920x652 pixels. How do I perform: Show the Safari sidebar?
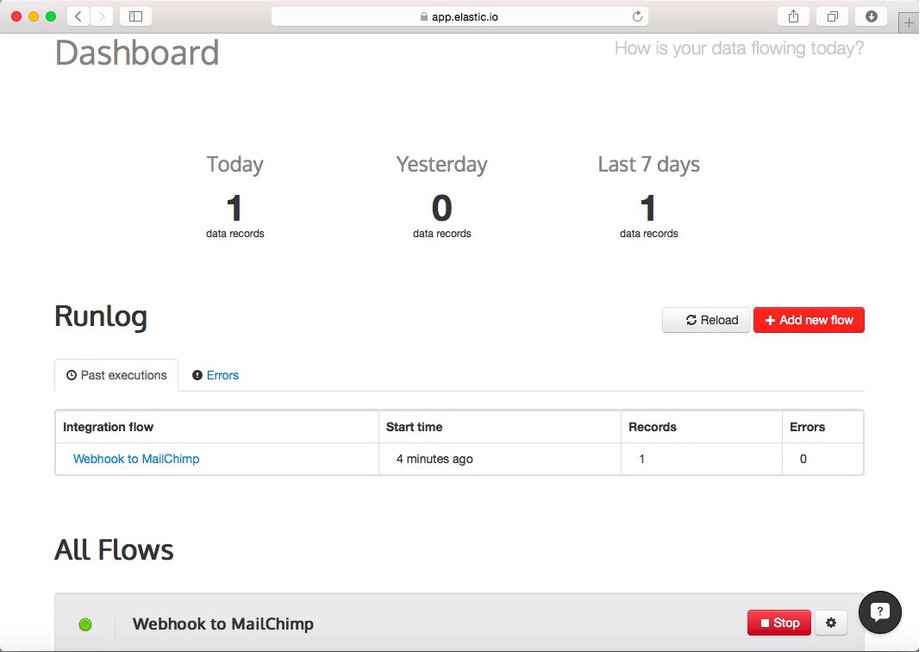point(136,16)
